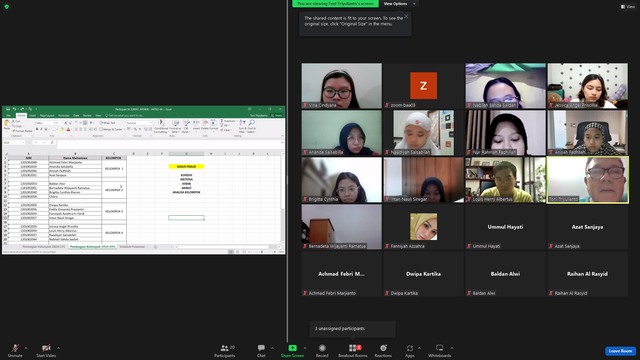Expand share options arrow next to Share Screen
This screenshot has height=360, width=640.
304,348
